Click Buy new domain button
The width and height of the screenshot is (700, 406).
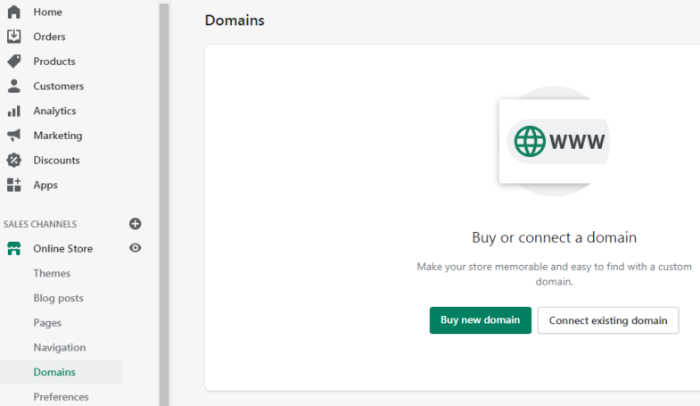click(480, 320)
